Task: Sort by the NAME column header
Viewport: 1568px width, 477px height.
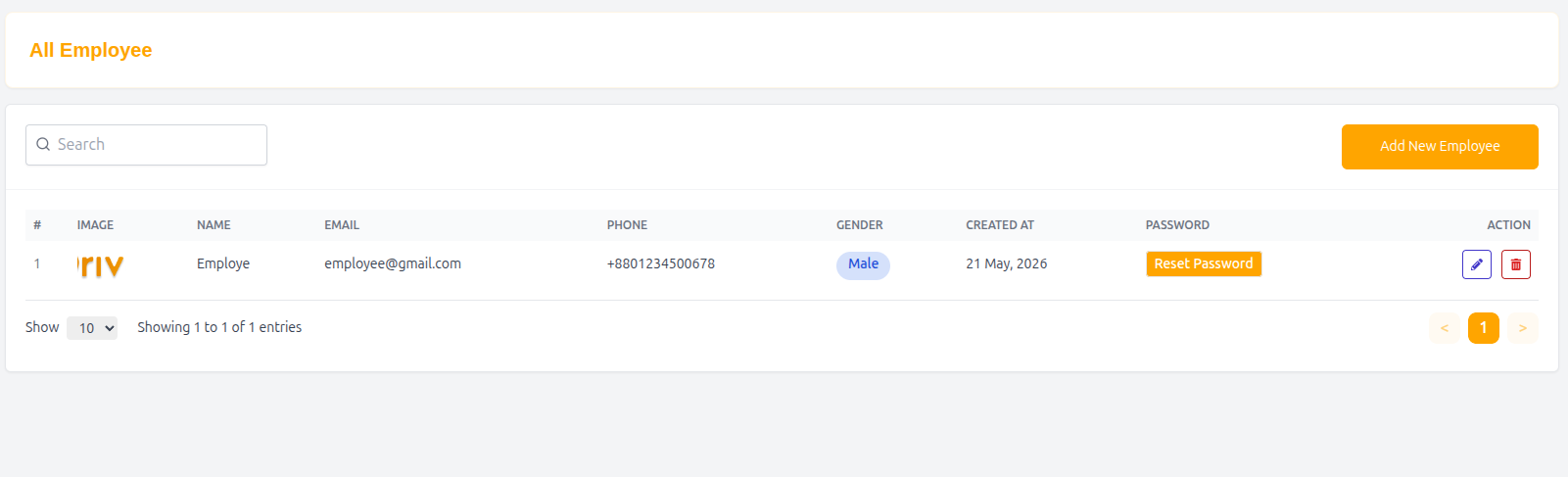Action: pyautogui.click(x=214, y=225)
